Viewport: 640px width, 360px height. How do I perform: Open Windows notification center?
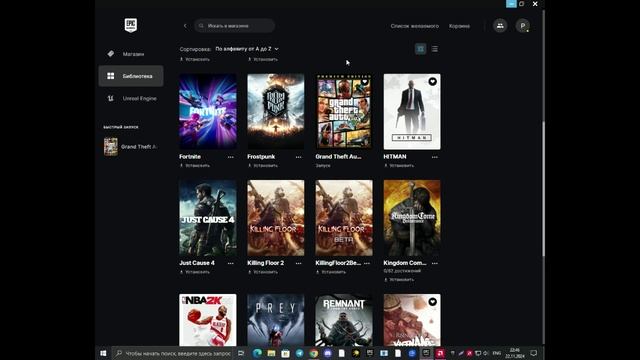click(x=533, y=353)
